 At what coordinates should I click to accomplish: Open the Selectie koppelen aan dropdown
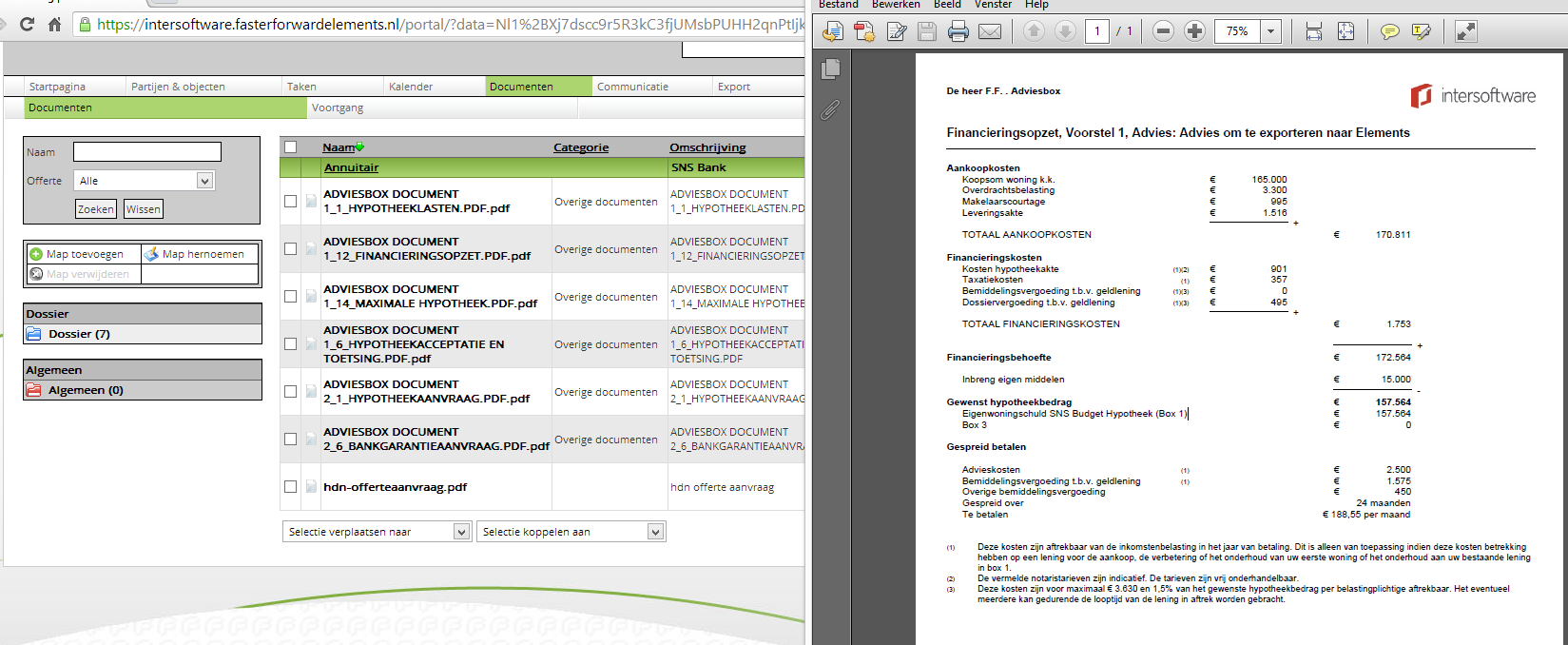coord(571,532)
